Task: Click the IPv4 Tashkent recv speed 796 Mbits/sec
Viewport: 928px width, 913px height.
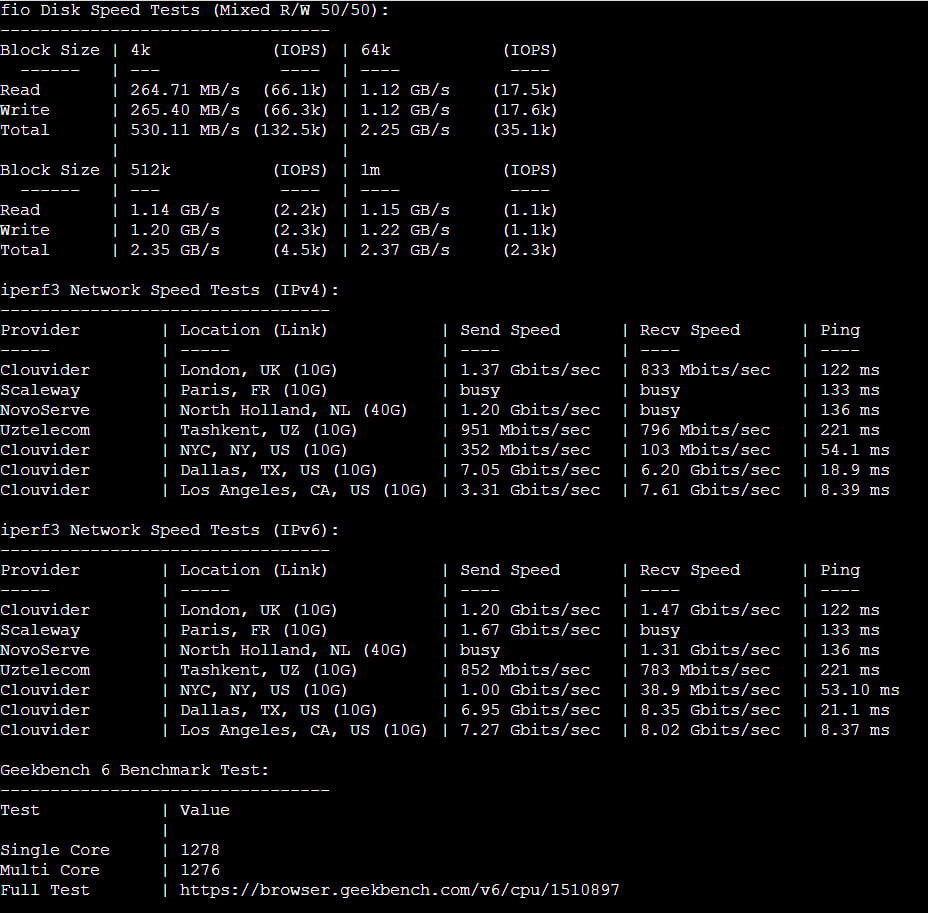Action: [705, 430]
